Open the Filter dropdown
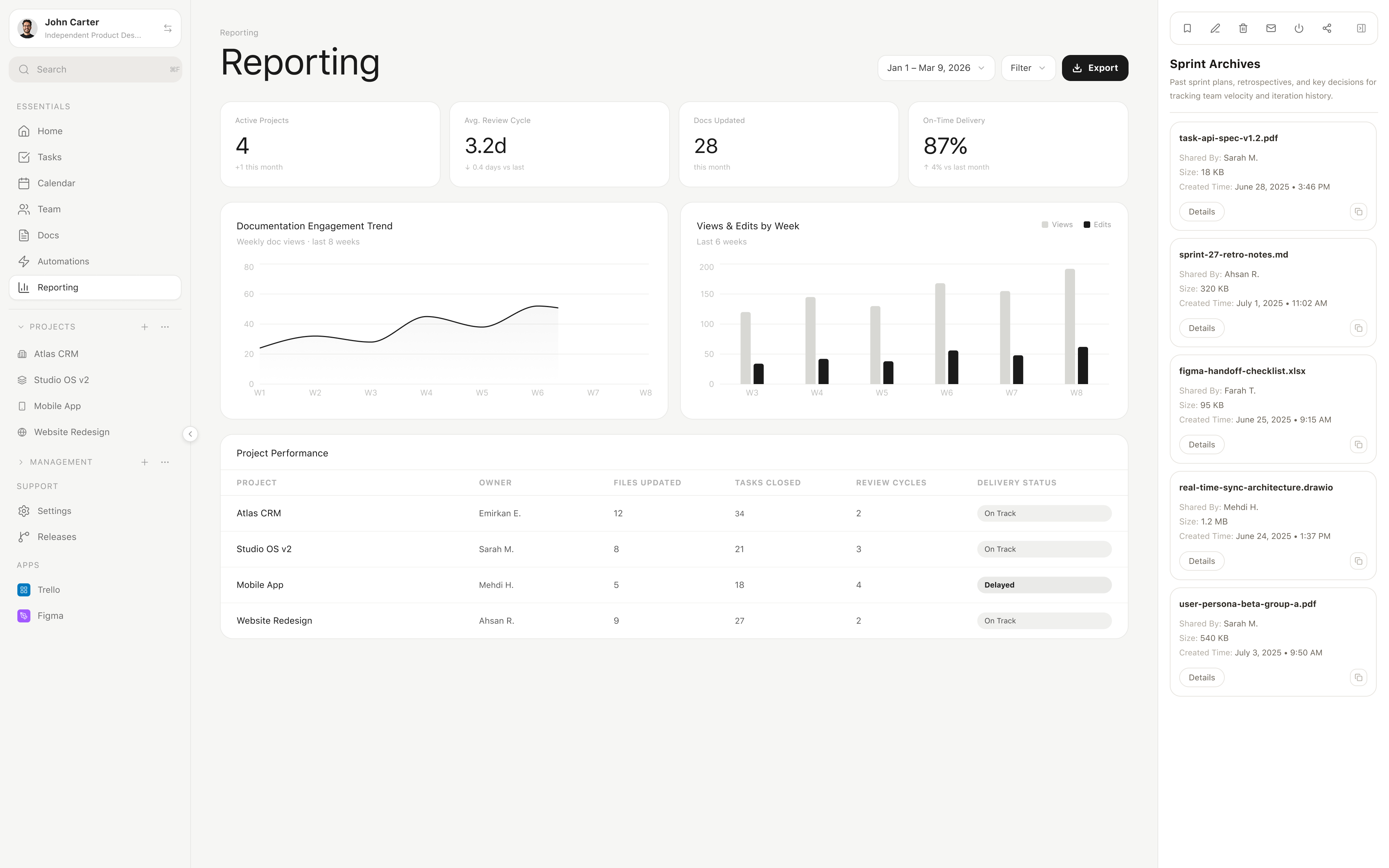The width and height of the screenshot is (1389, 868). (1027, 68)
